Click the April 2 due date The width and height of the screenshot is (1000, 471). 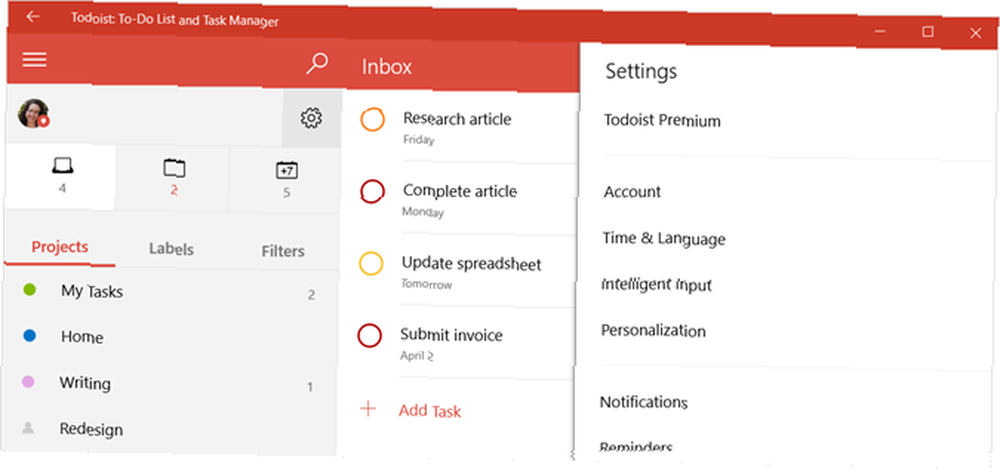click(x=417, y=356)
